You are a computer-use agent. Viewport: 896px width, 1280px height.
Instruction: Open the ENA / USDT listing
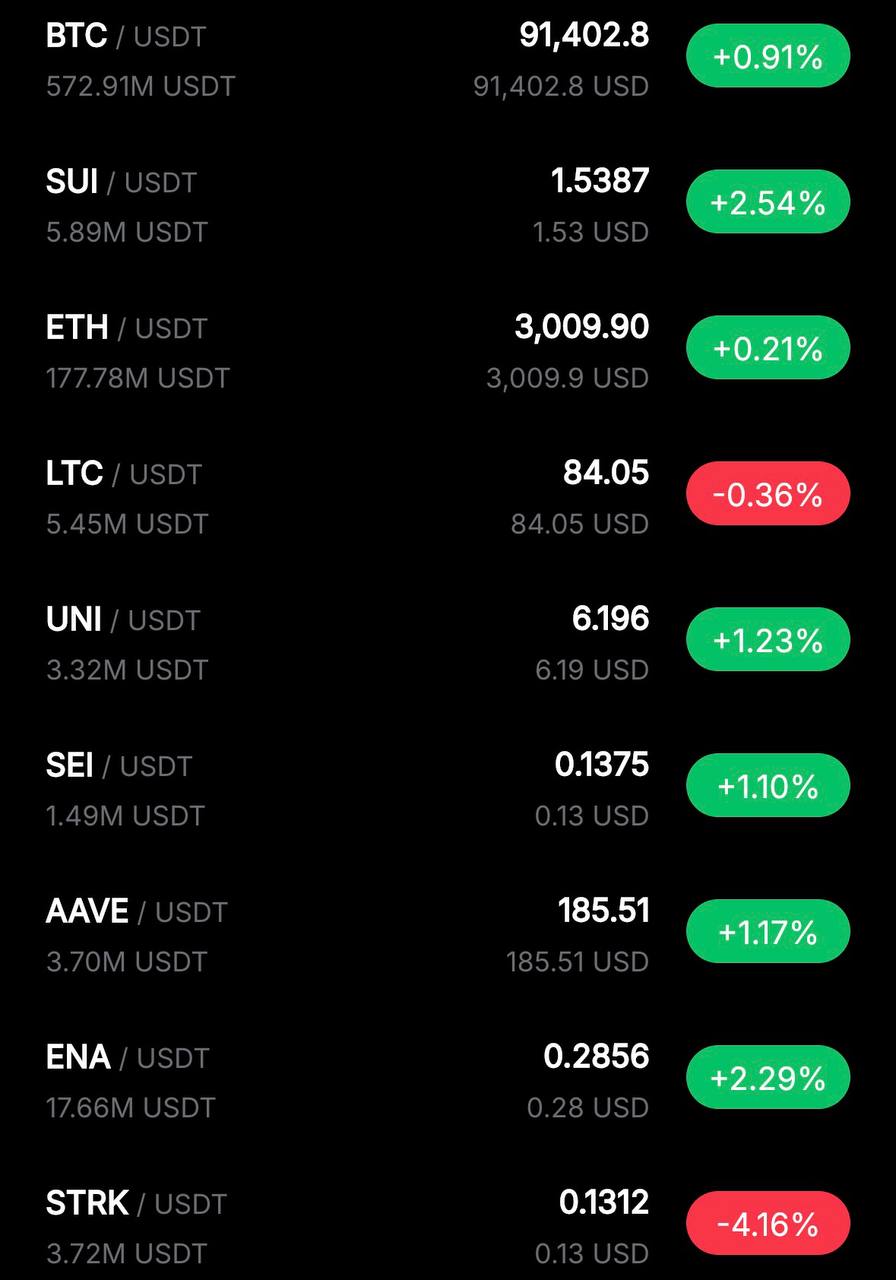coord(127,1059)
